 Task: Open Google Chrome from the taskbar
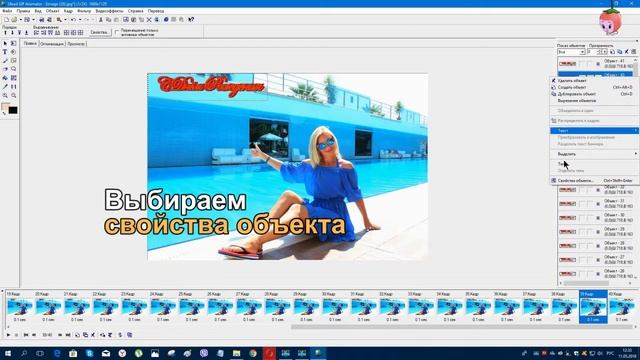[253, 353]
